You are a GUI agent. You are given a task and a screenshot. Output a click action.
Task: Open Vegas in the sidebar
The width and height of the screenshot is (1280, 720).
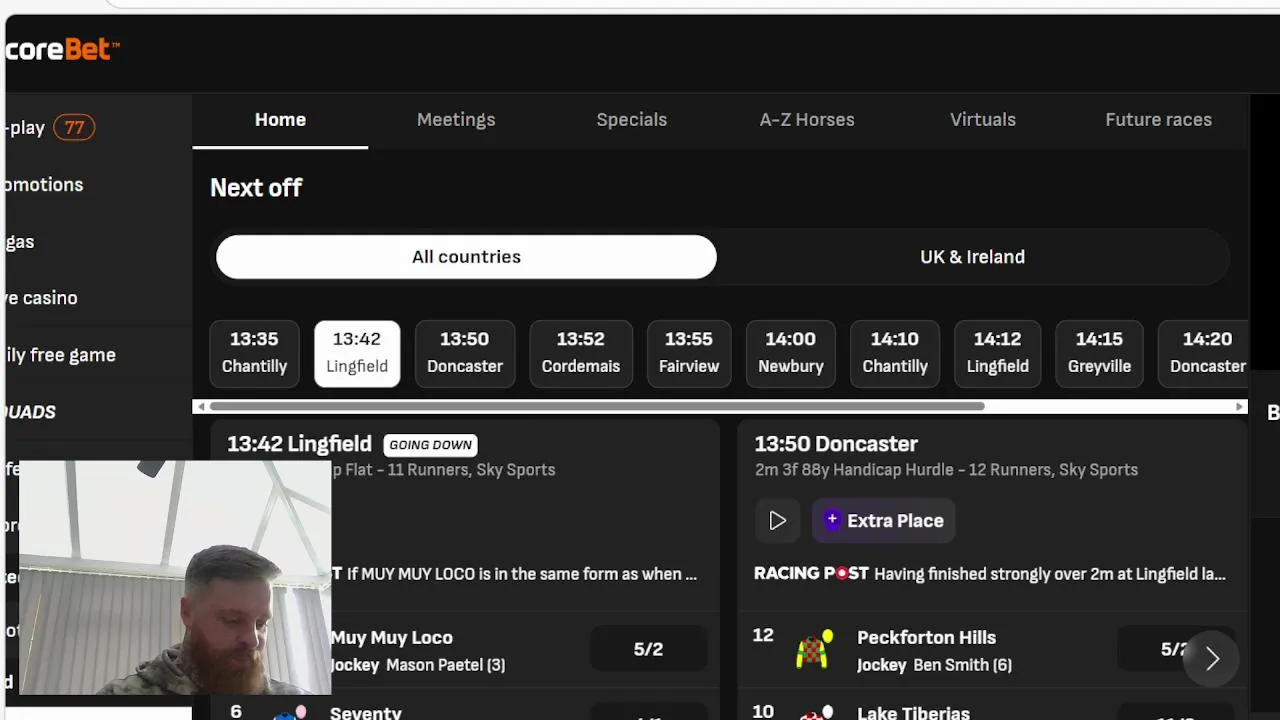point(20,242)
